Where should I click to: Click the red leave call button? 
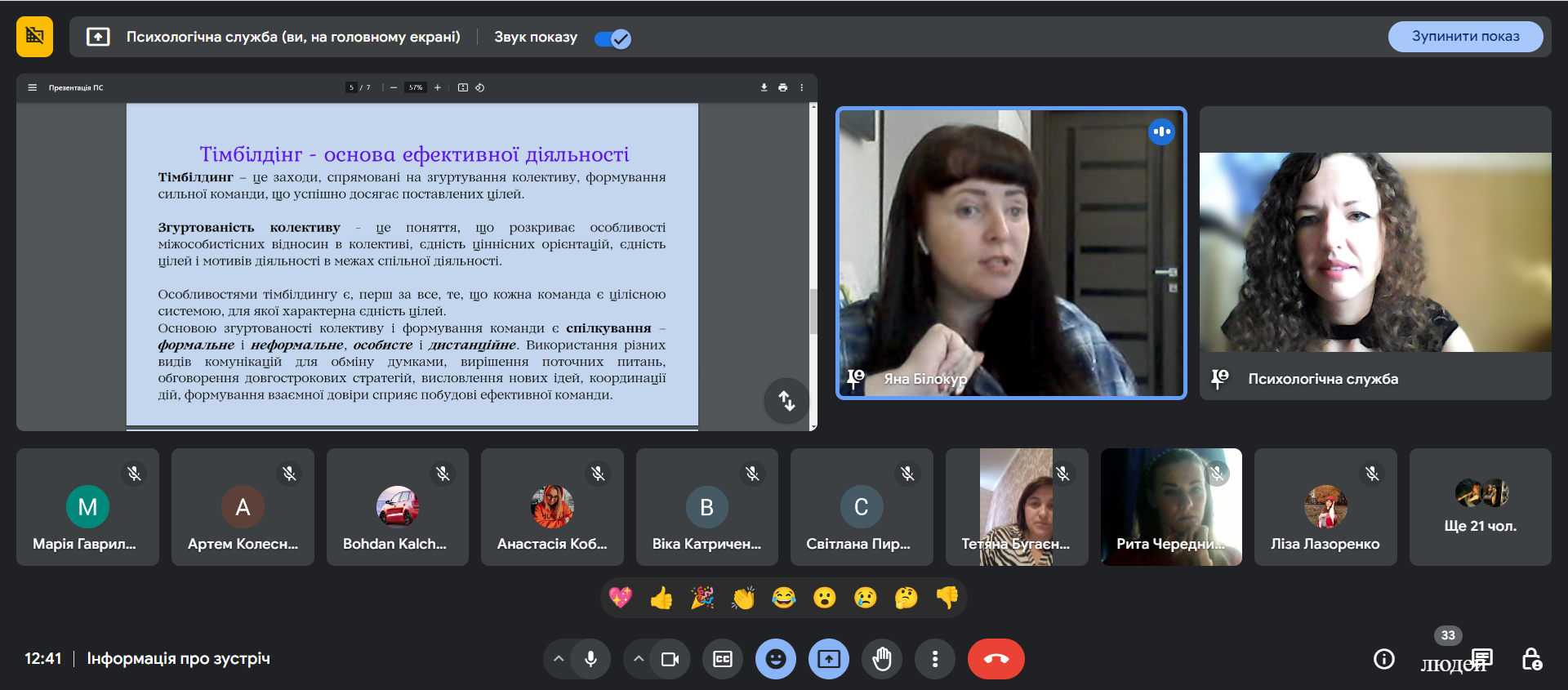tap(996, 659)
